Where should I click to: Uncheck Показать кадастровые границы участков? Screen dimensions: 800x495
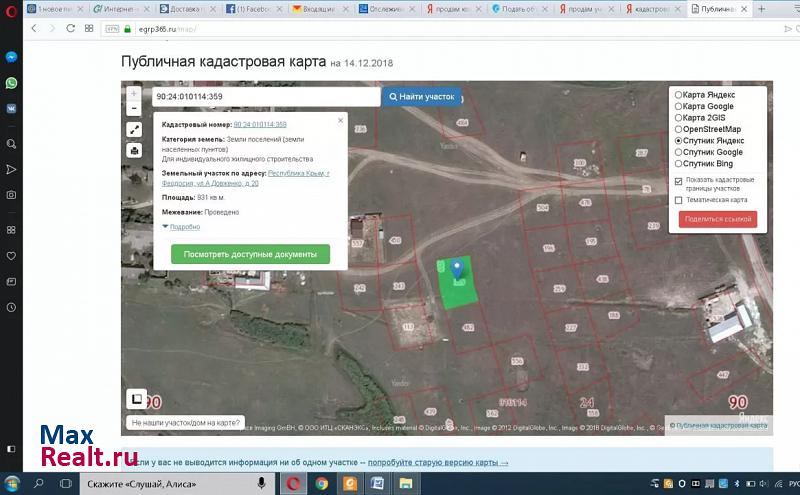pos(679,181)
